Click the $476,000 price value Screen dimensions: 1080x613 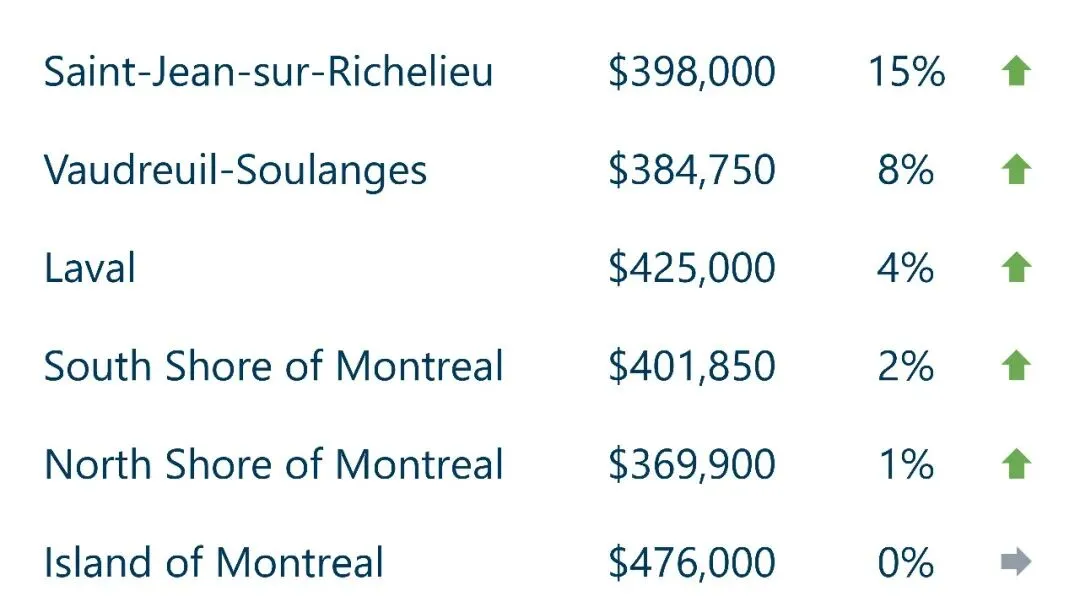pyautogui.click(x=691, y=562)
